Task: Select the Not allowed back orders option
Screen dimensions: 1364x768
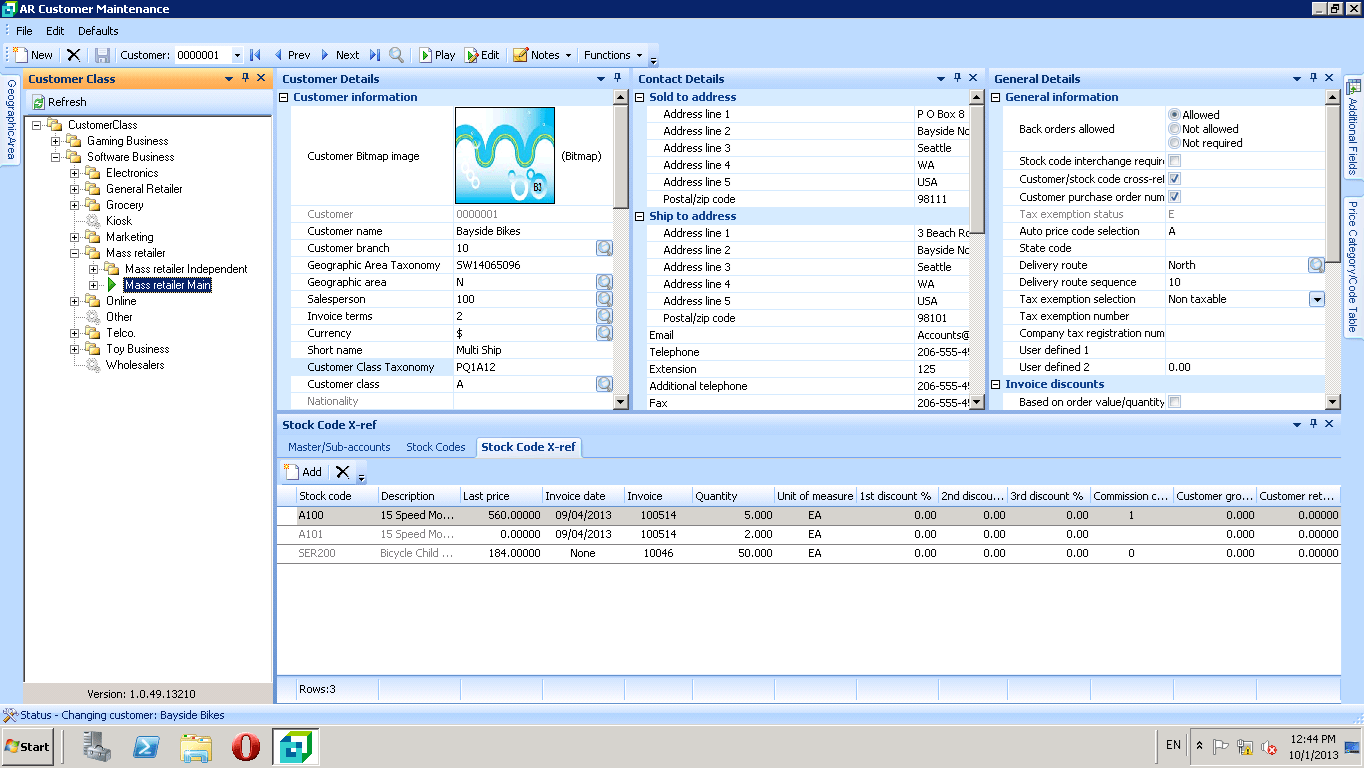Action: [x=1174, y=129]
